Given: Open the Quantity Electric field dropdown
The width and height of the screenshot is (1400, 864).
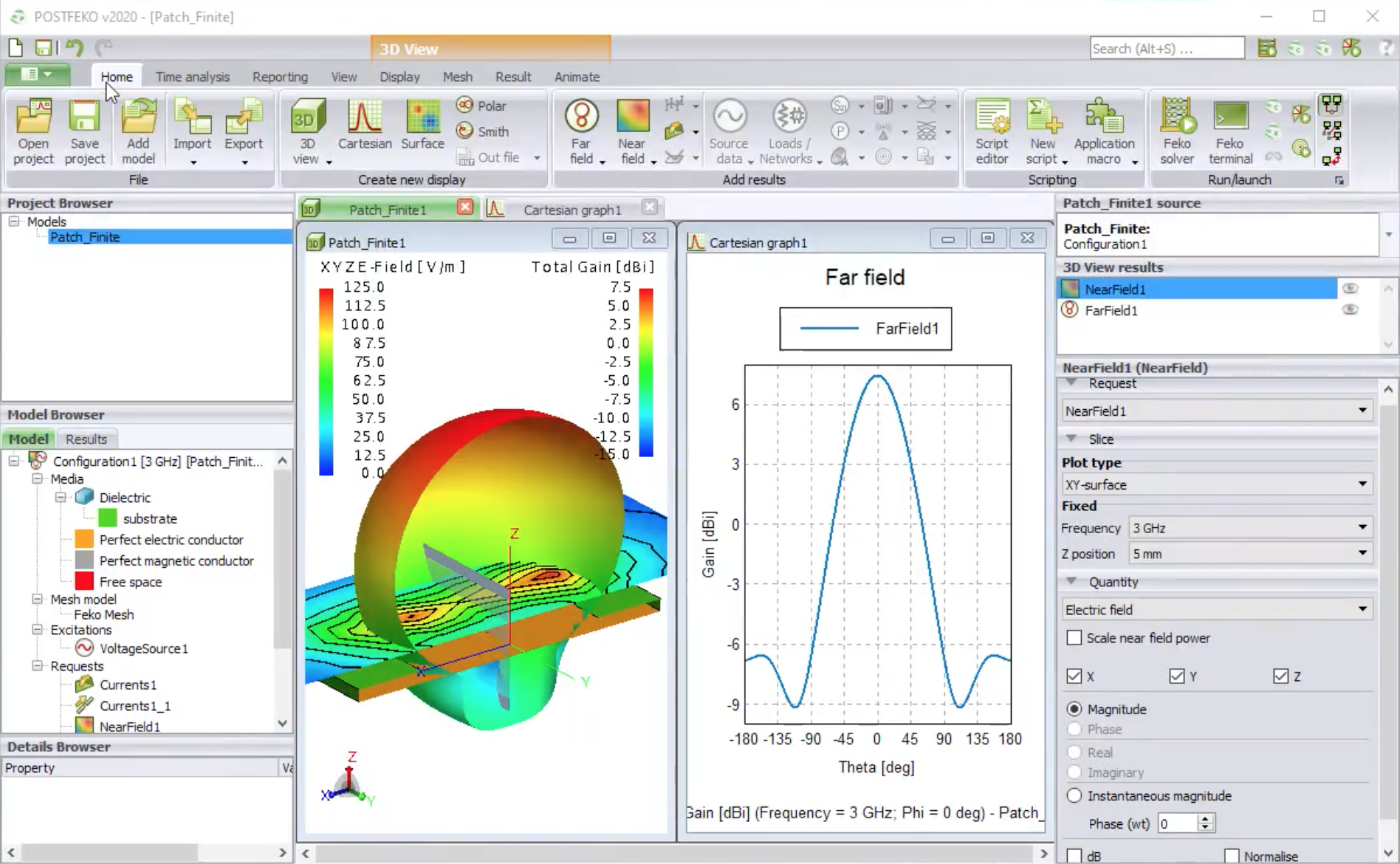Looking at the screenshot, I should [x=1215, y=609].
